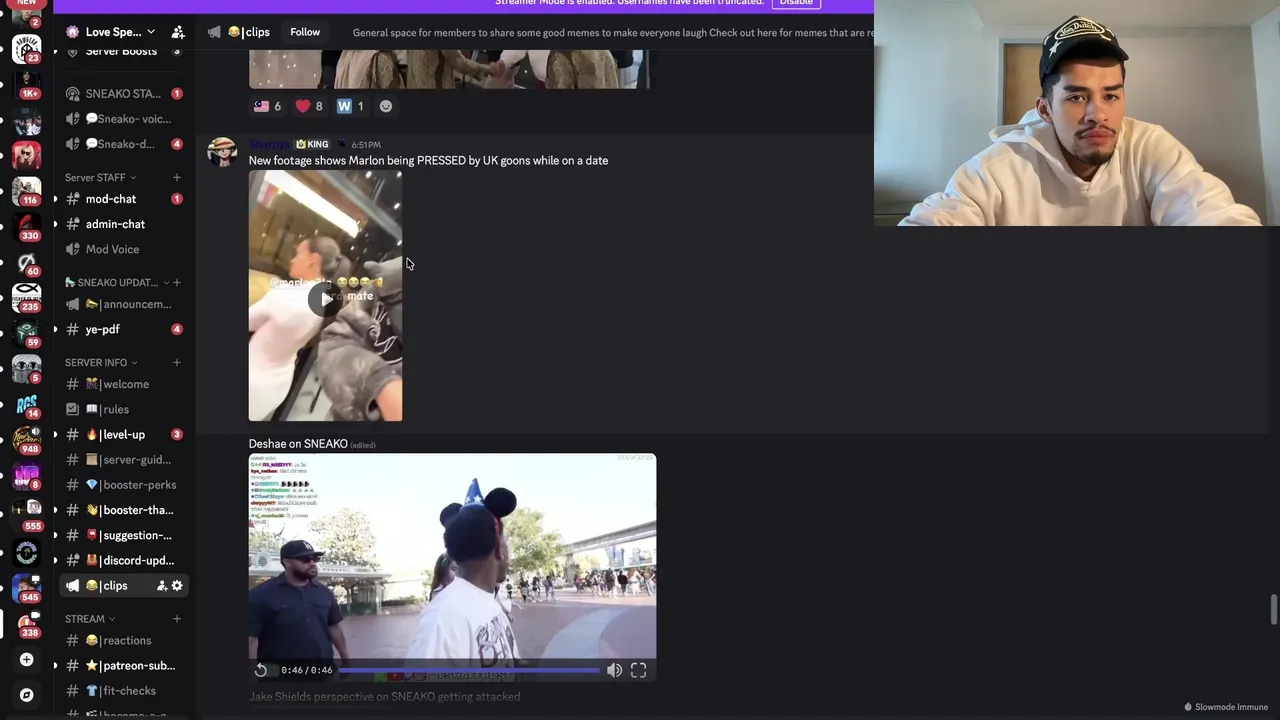Open the patreon-sub... channel
1280x720 pixels.
tap(124, 665)
